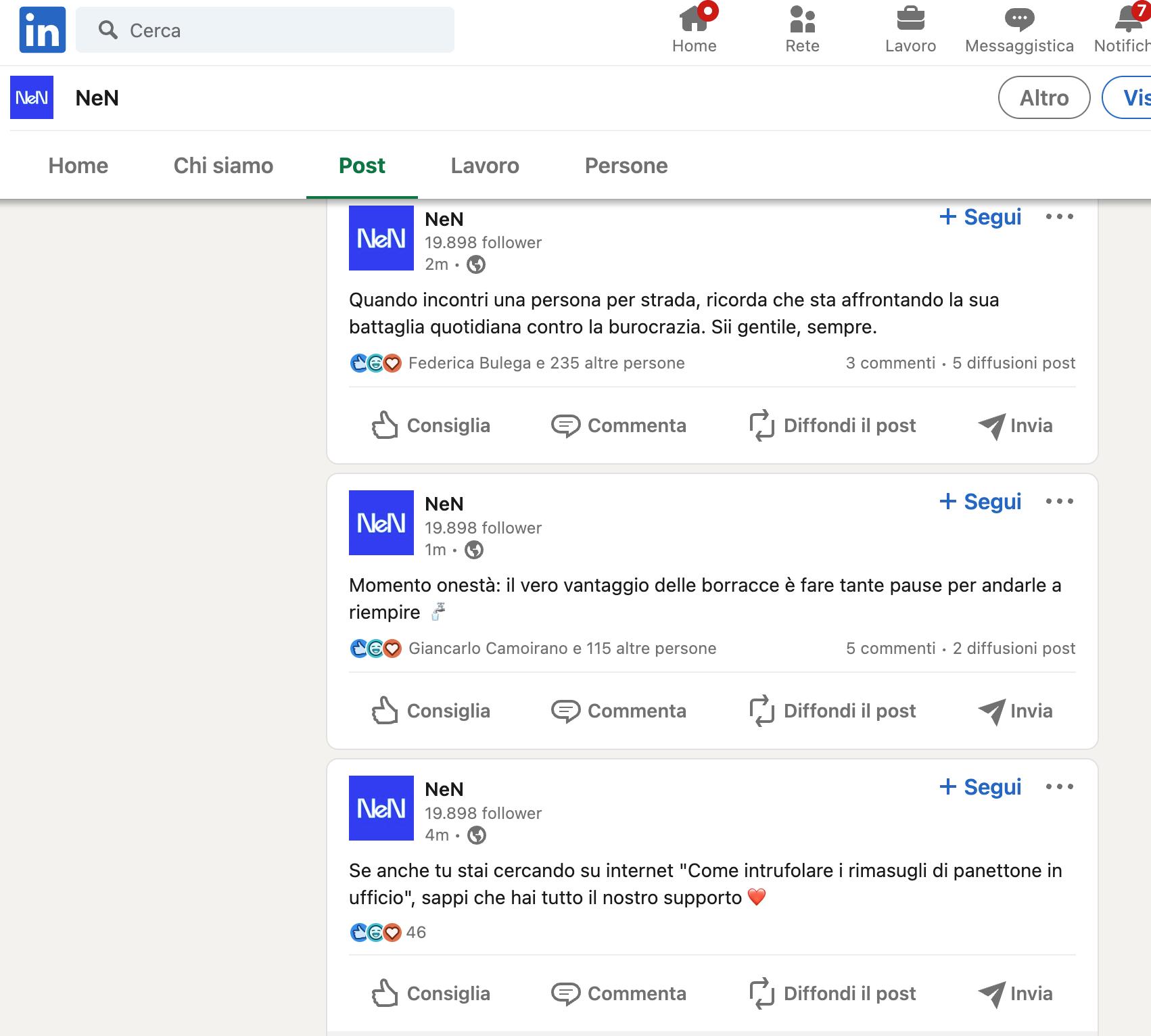Viewport: 1151px width, 1036px height.
Task: Click the 4m post timestamp
Action: (x=436, y=835)
